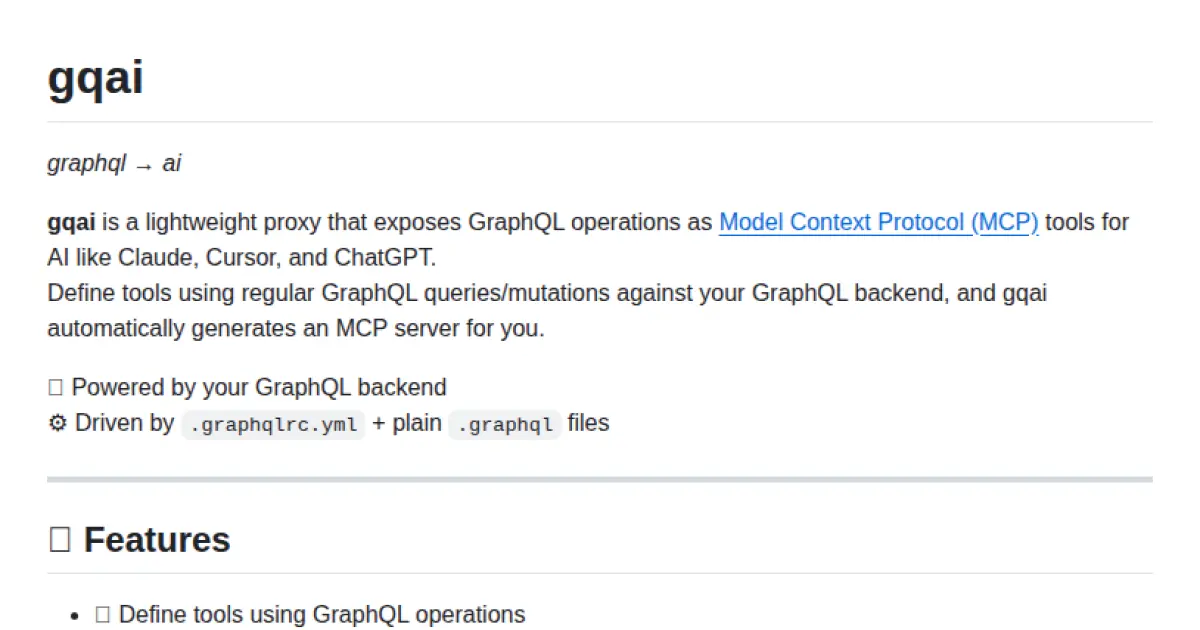Click the word "ChatGPT" in the description

coord(385,257)
